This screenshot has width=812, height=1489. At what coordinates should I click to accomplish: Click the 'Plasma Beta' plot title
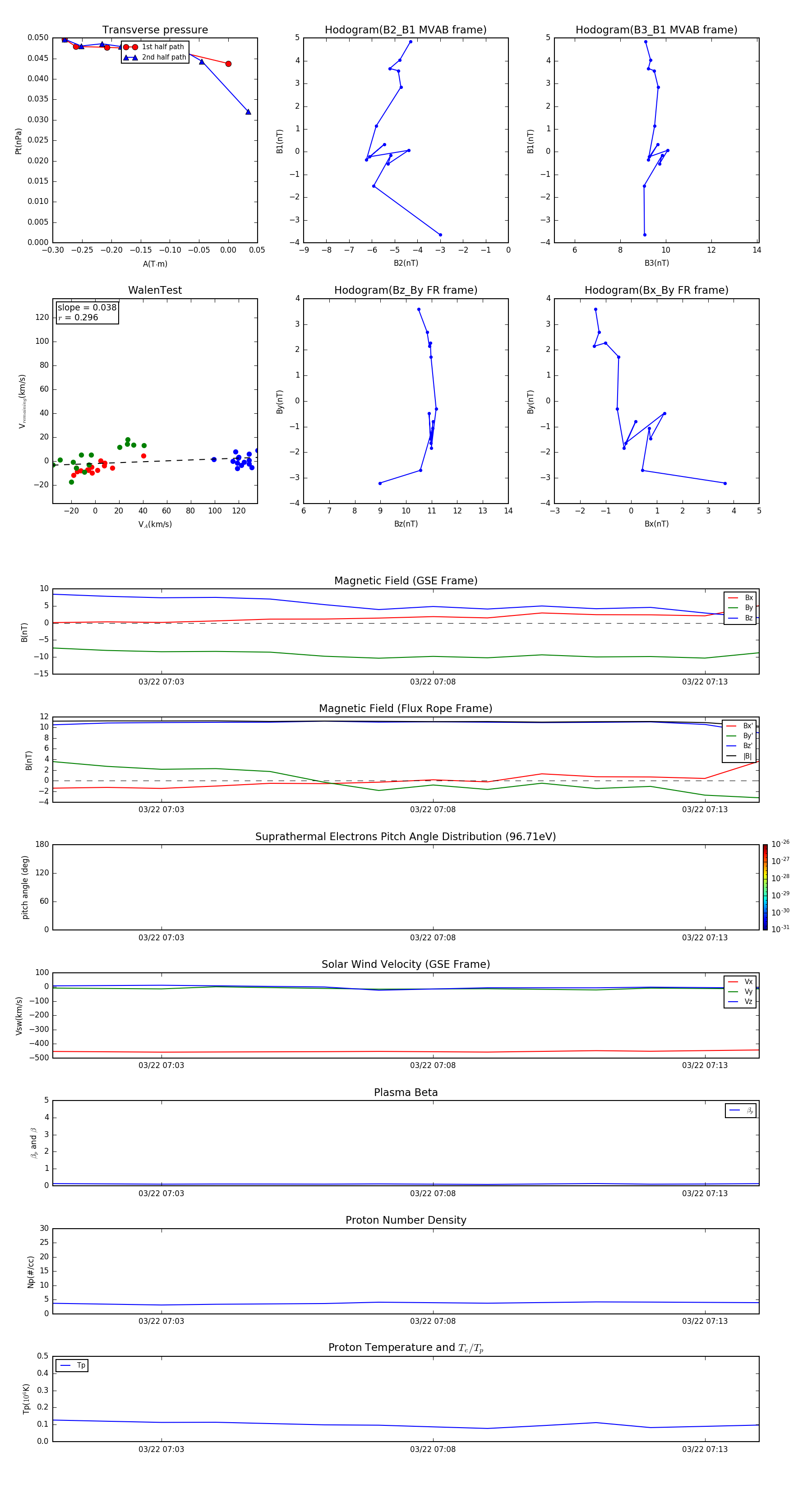coord(406,1092)
